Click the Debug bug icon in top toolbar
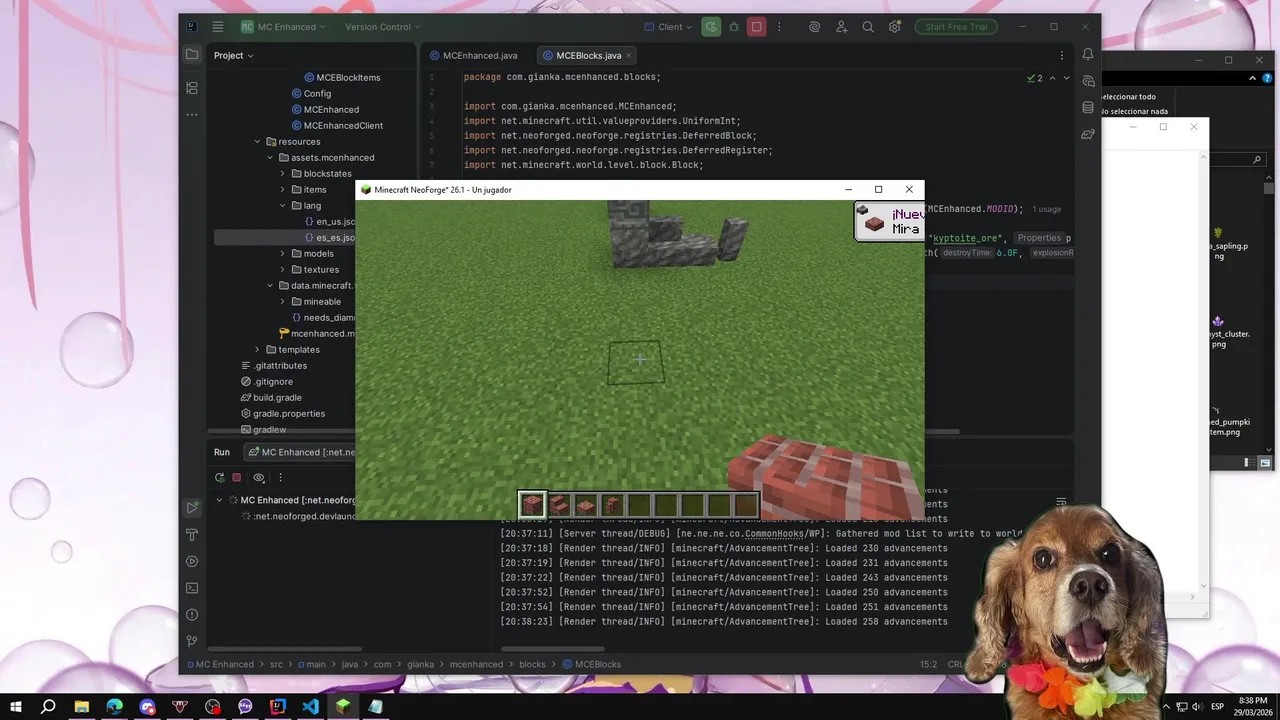 coord(734,27)
